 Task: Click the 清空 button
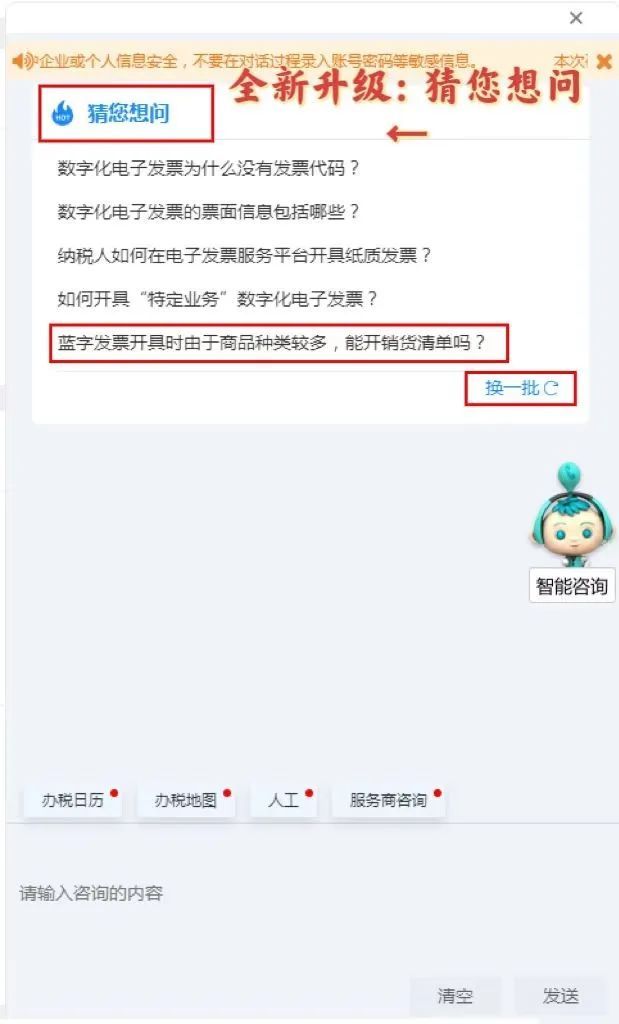click(455, 996)
